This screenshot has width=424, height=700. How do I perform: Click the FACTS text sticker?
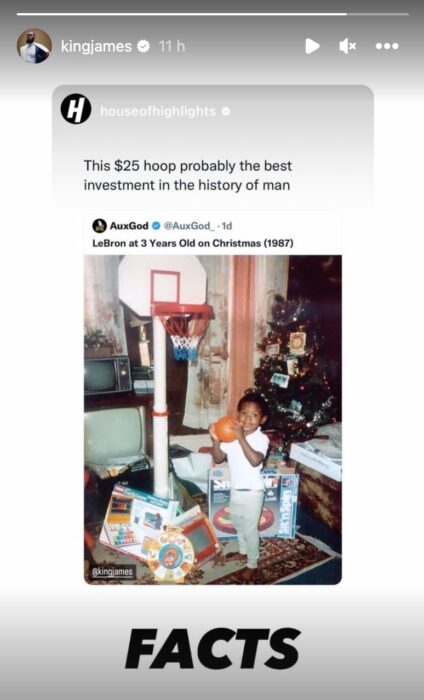point(212,649)
